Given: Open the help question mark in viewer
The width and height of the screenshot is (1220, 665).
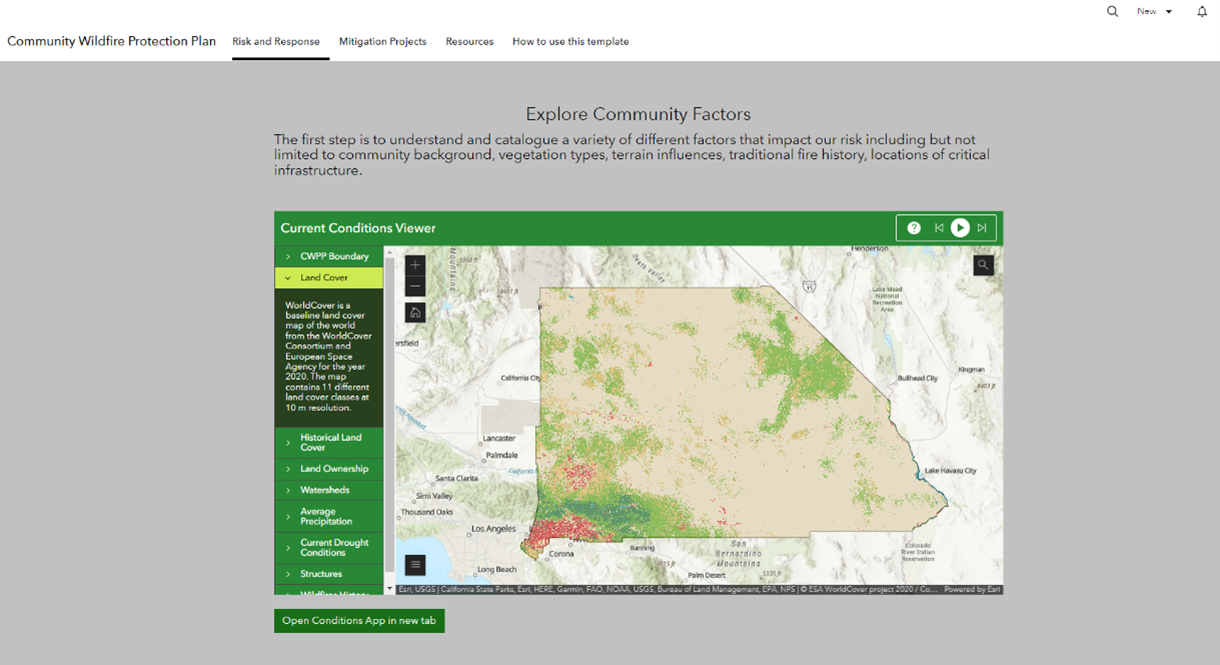Looking at the screenshot, I should pos(913,228).
